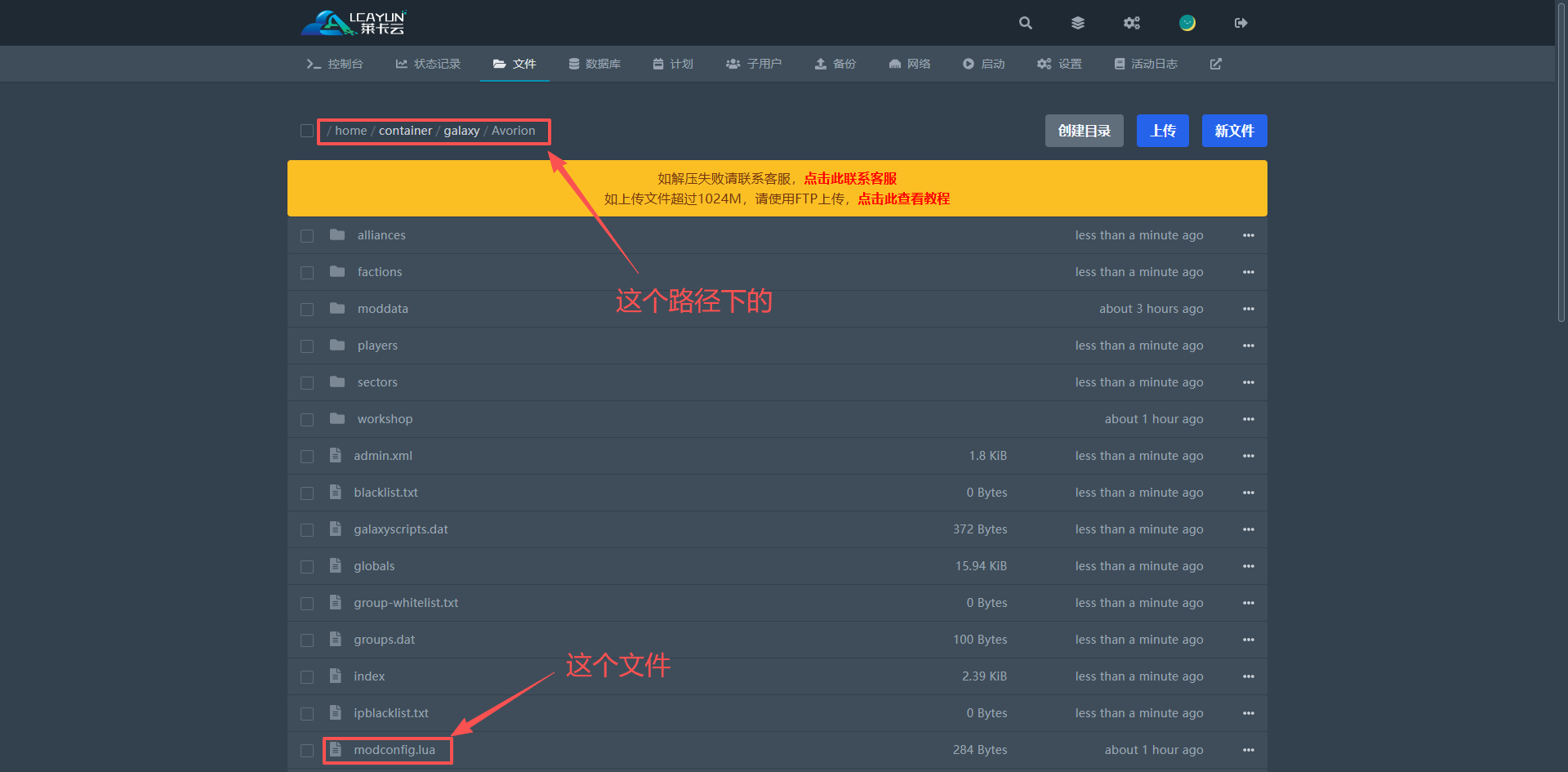Open the more-actions menu for workshop
This screenshot has height=772, width=1568.
(1248, 419)
